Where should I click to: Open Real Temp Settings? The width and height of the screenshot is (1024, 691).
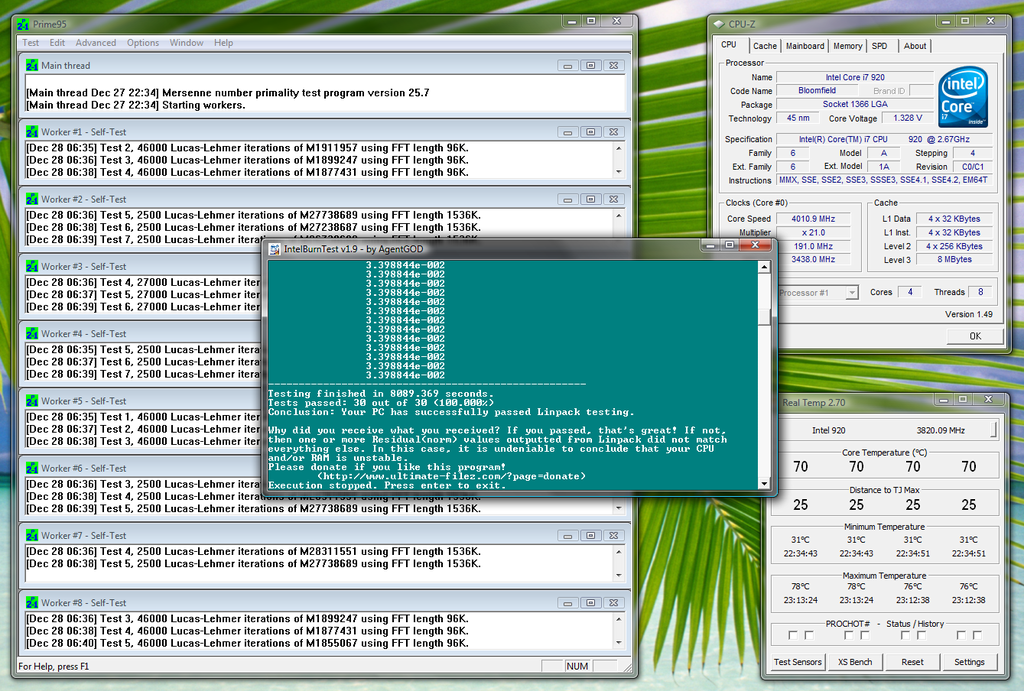969,662
